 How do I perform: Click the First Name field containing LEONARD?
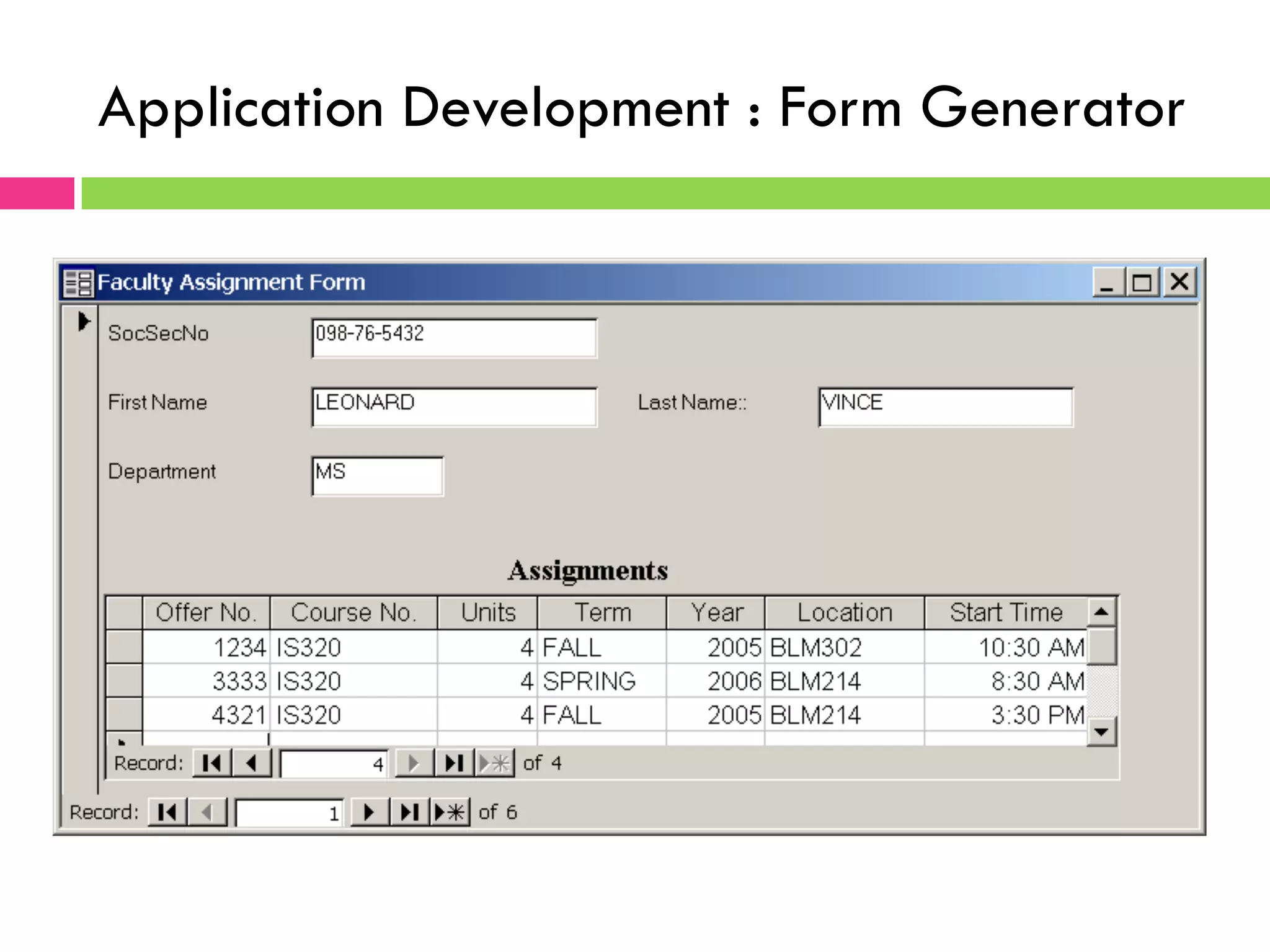[454, 407]
